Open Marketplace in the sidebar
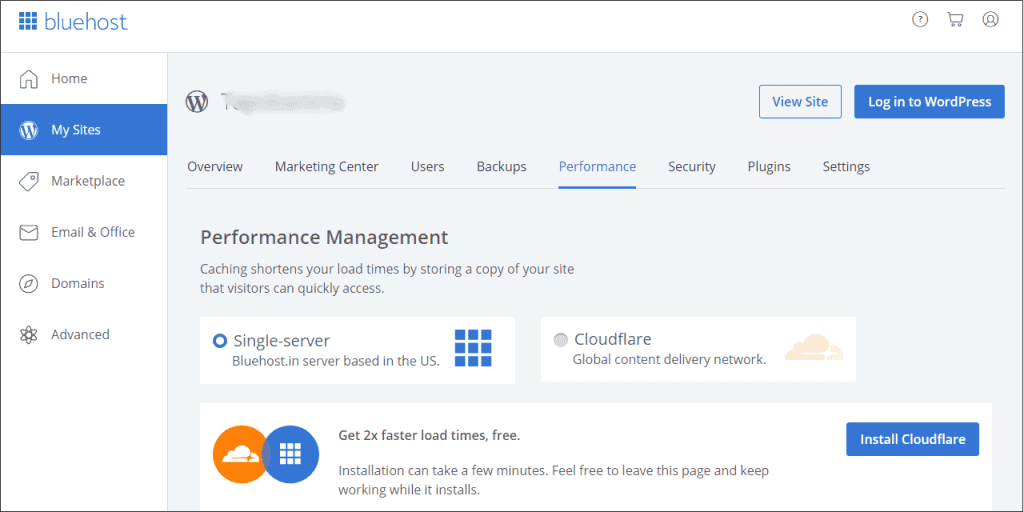This screenshot has width=1024, height=512. point(84,181)
